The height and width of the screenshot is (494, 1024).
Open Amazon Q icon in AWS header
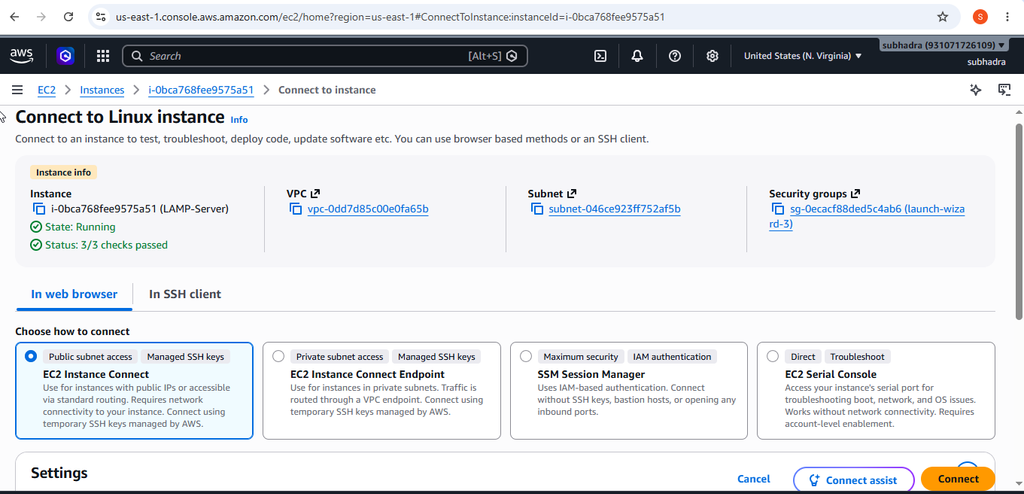coord(65,56)
